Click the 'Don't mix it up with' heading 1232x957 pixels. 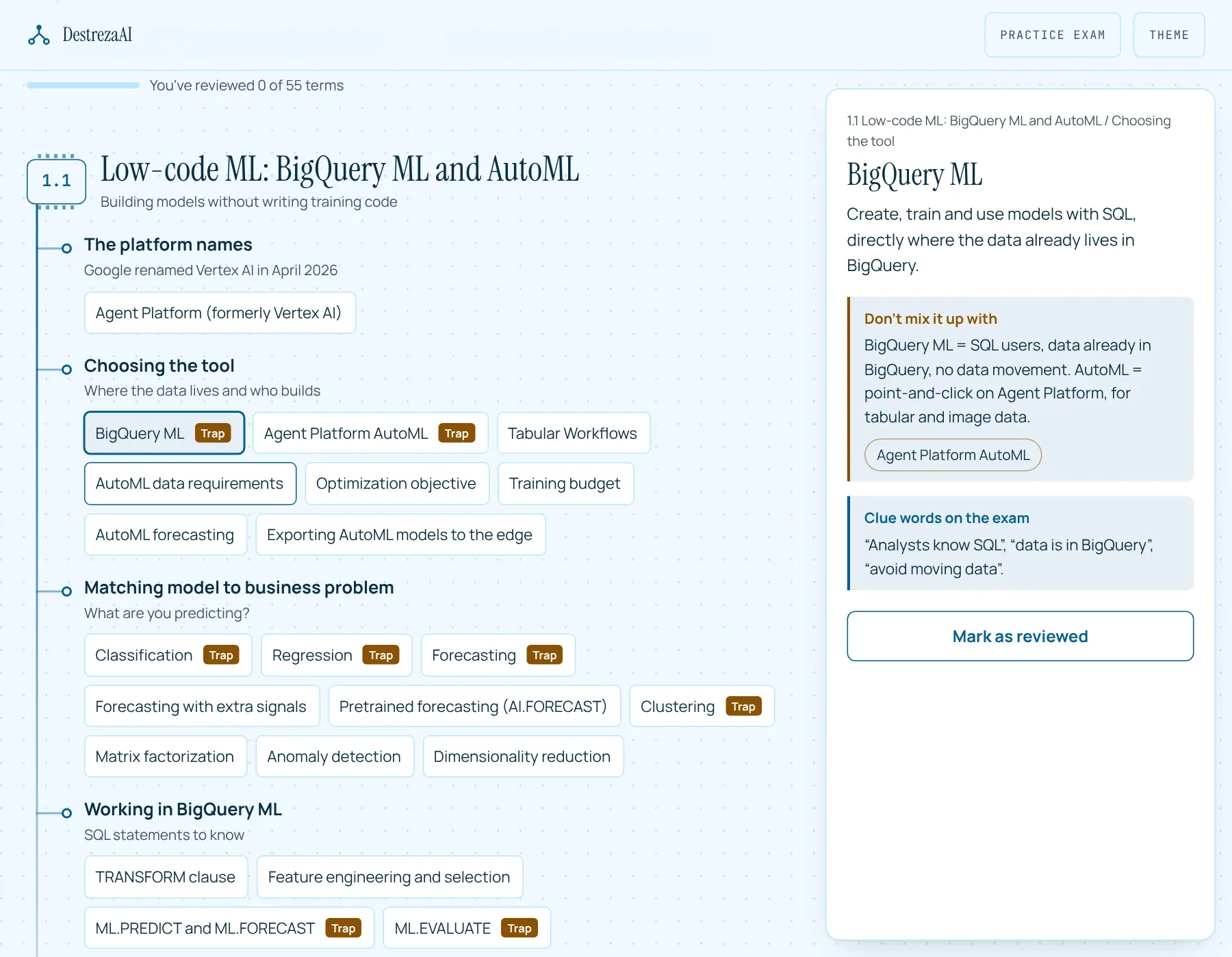(x=930, y=319)
